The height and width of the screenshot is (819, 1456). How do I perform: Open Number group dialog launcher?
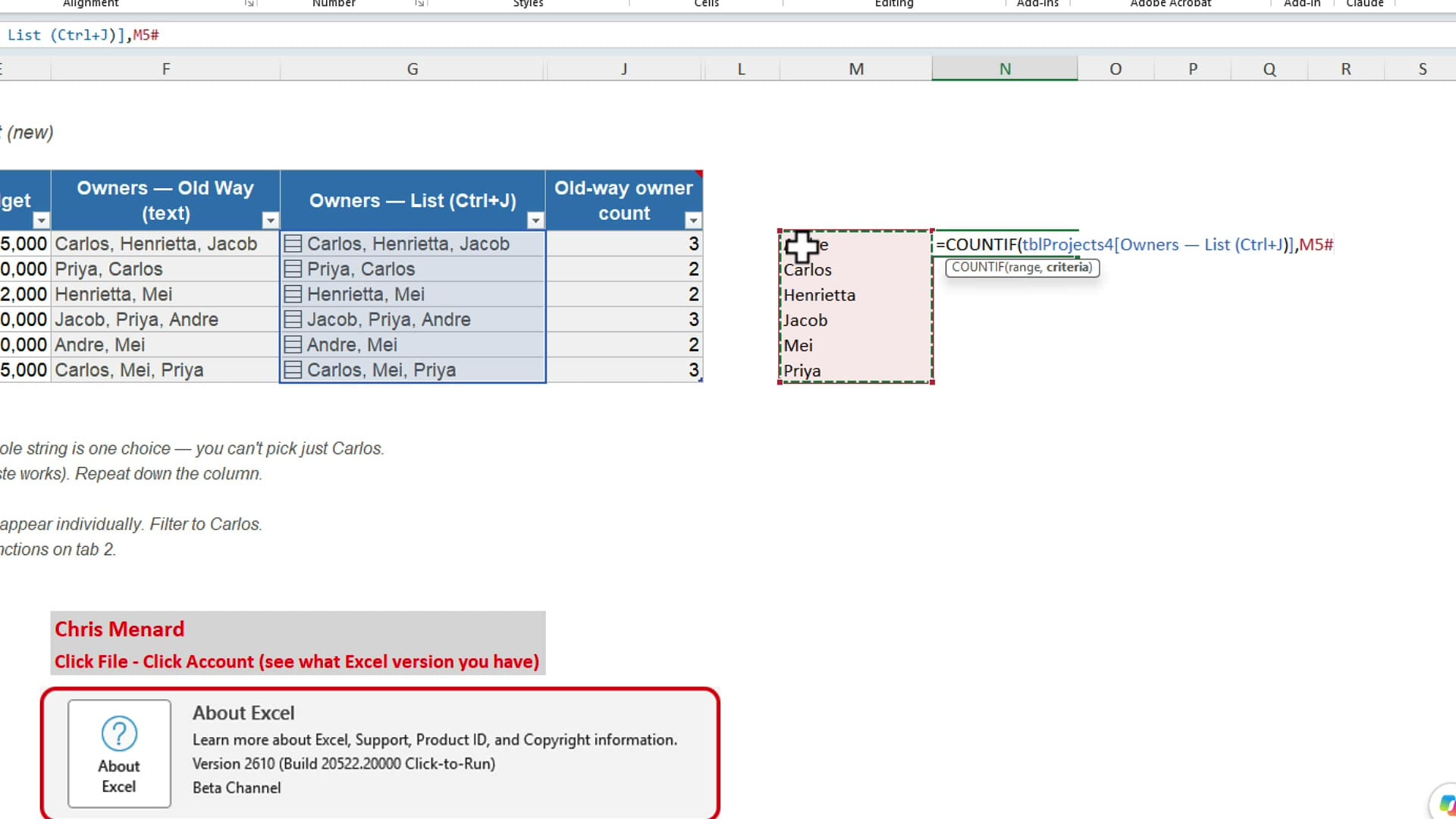419,4
